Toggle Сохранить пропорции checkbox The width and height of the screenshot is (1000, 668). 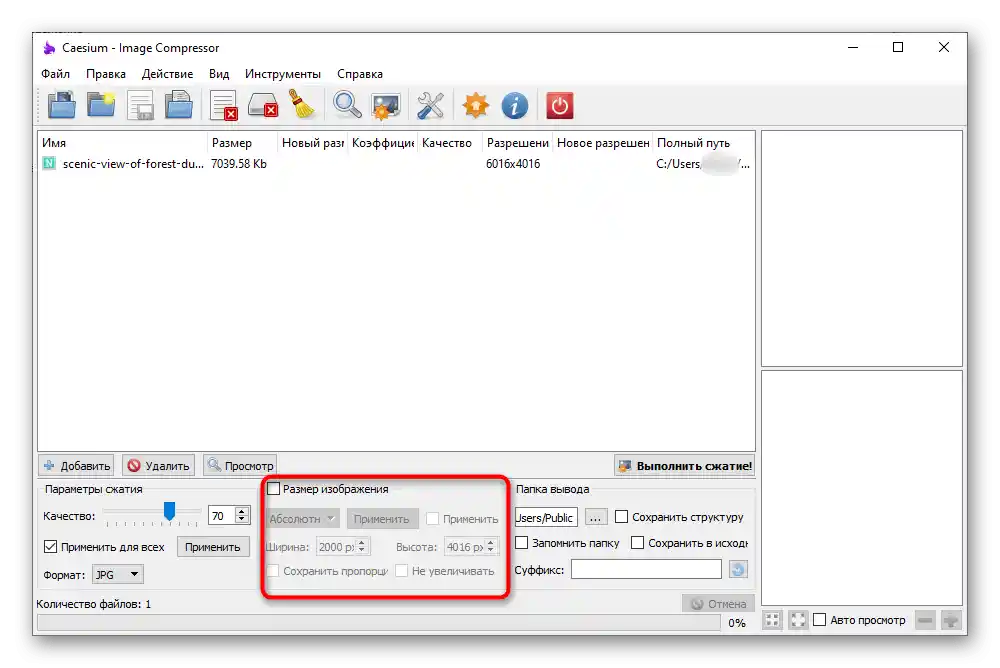[273, 570]
